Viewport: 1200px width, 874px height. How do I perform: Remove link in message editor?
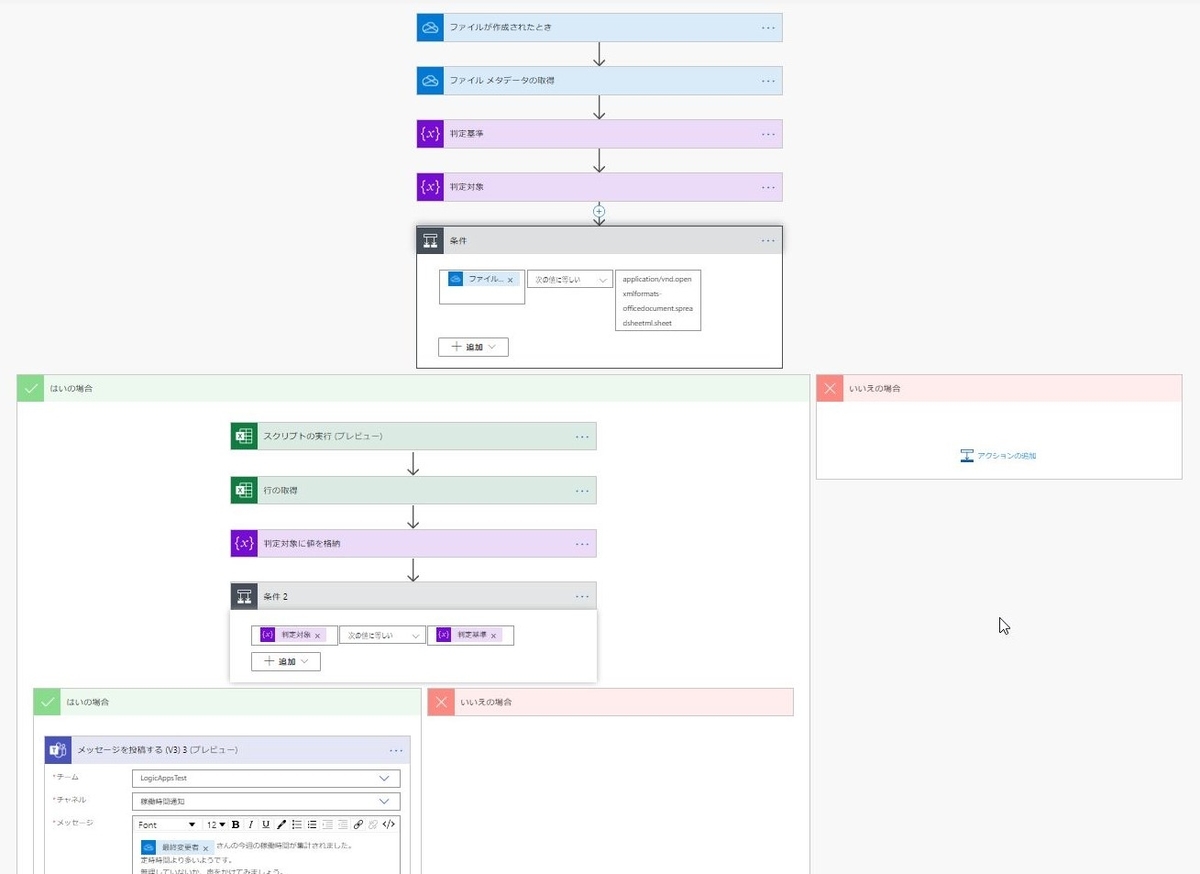pyautogui.click(x=373, y=825)
